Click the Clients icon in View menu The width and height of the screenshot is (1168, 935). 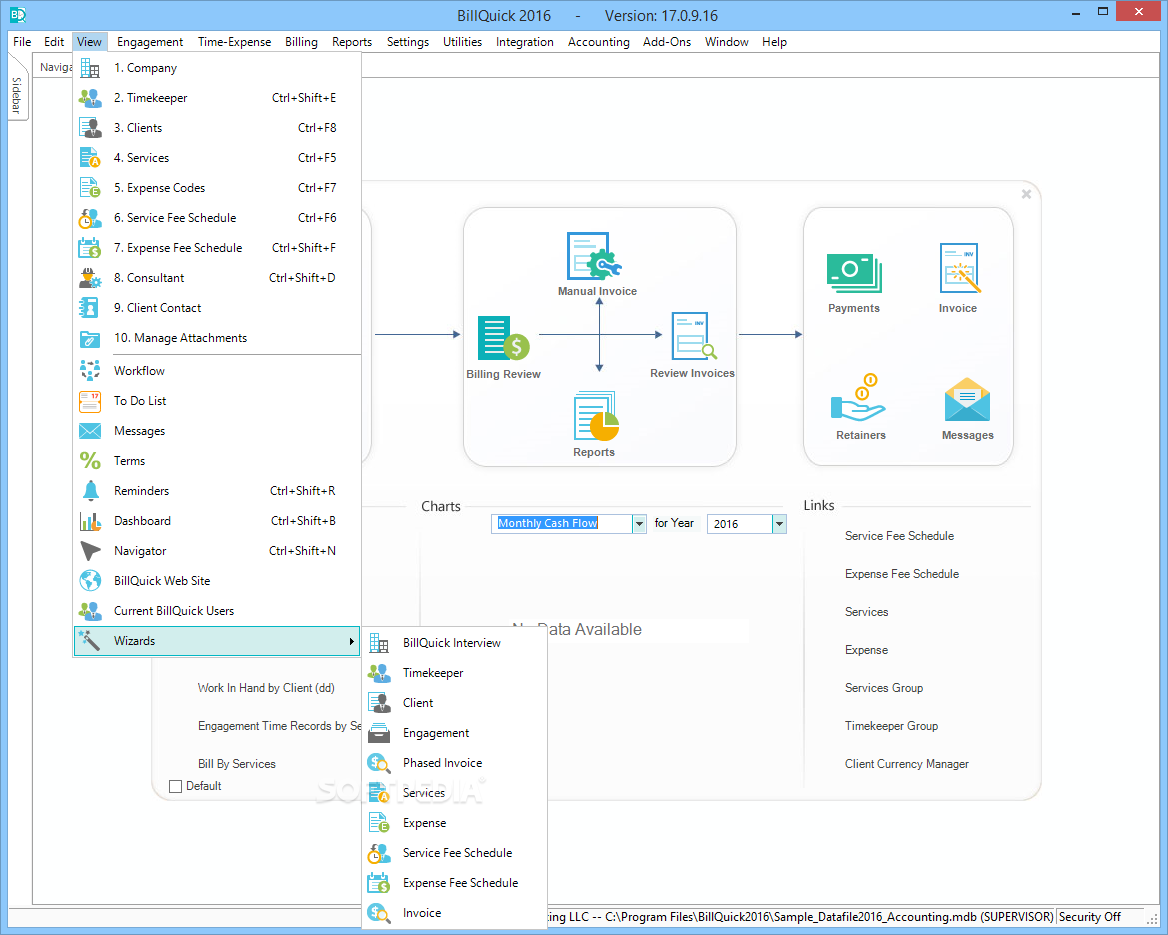point(90,128)
